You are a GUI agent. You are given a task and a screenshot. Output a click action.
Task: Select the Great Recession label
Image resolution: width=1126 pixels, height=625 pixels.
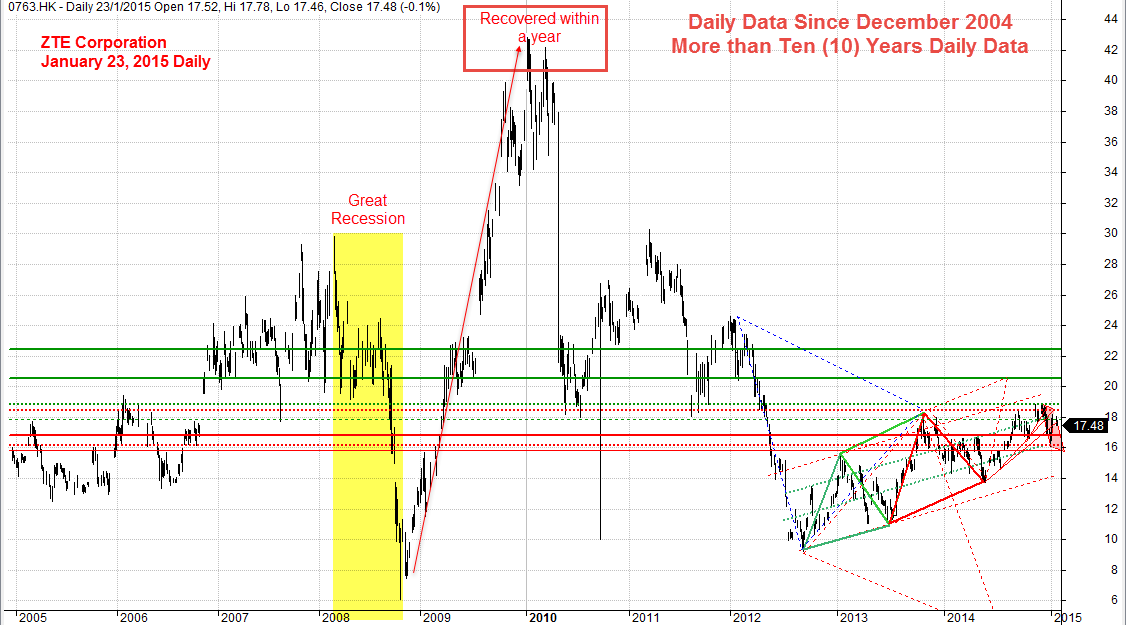368,209
